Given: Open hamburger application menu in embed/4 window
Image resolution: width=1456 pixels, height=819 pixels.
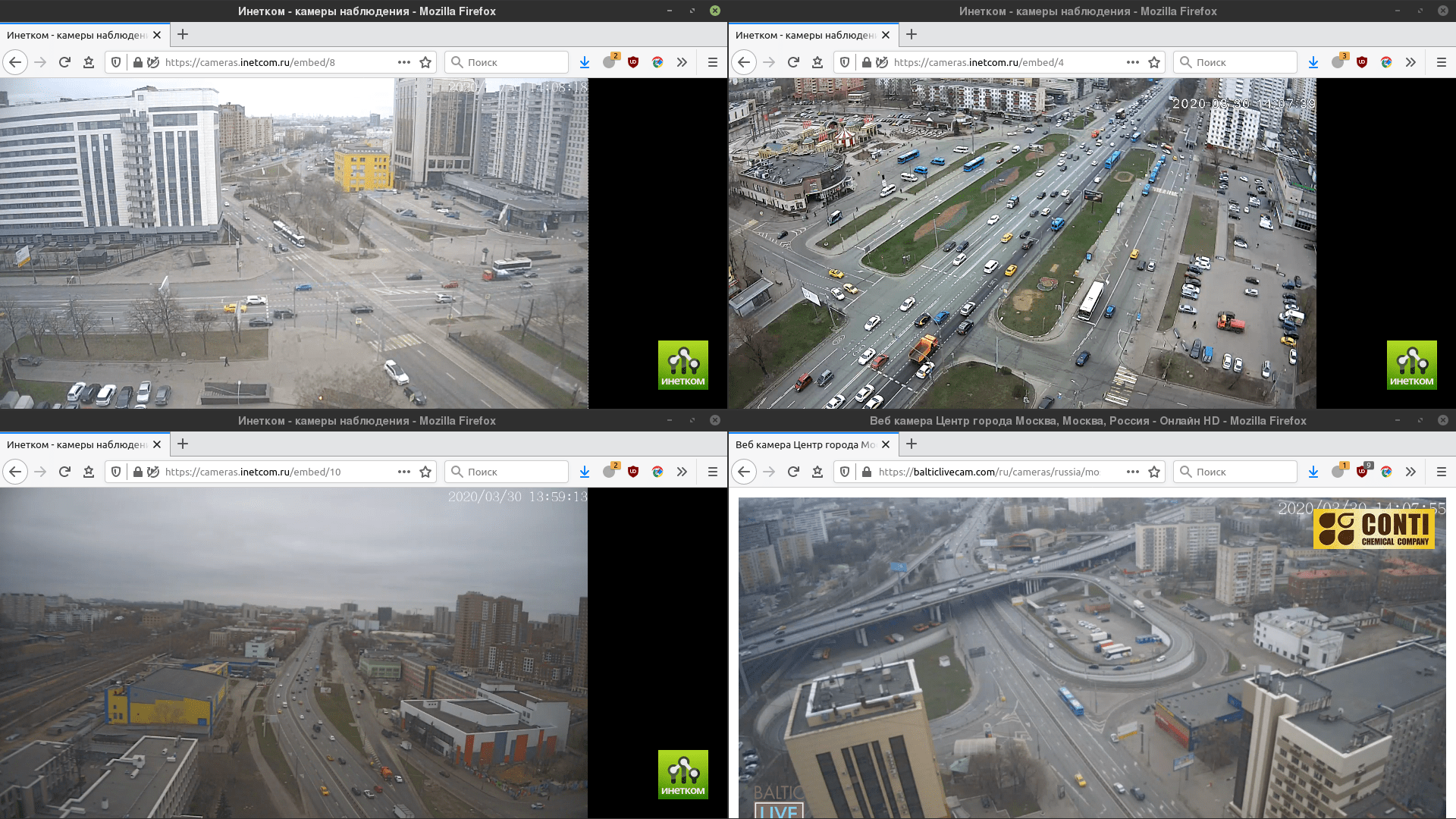Looking at the screenshot, I should 1442,62.
